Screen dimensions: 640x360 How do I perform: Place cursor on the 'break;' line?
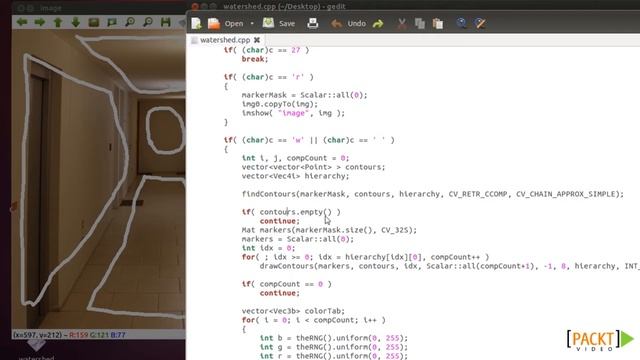[x=255, y=59]
